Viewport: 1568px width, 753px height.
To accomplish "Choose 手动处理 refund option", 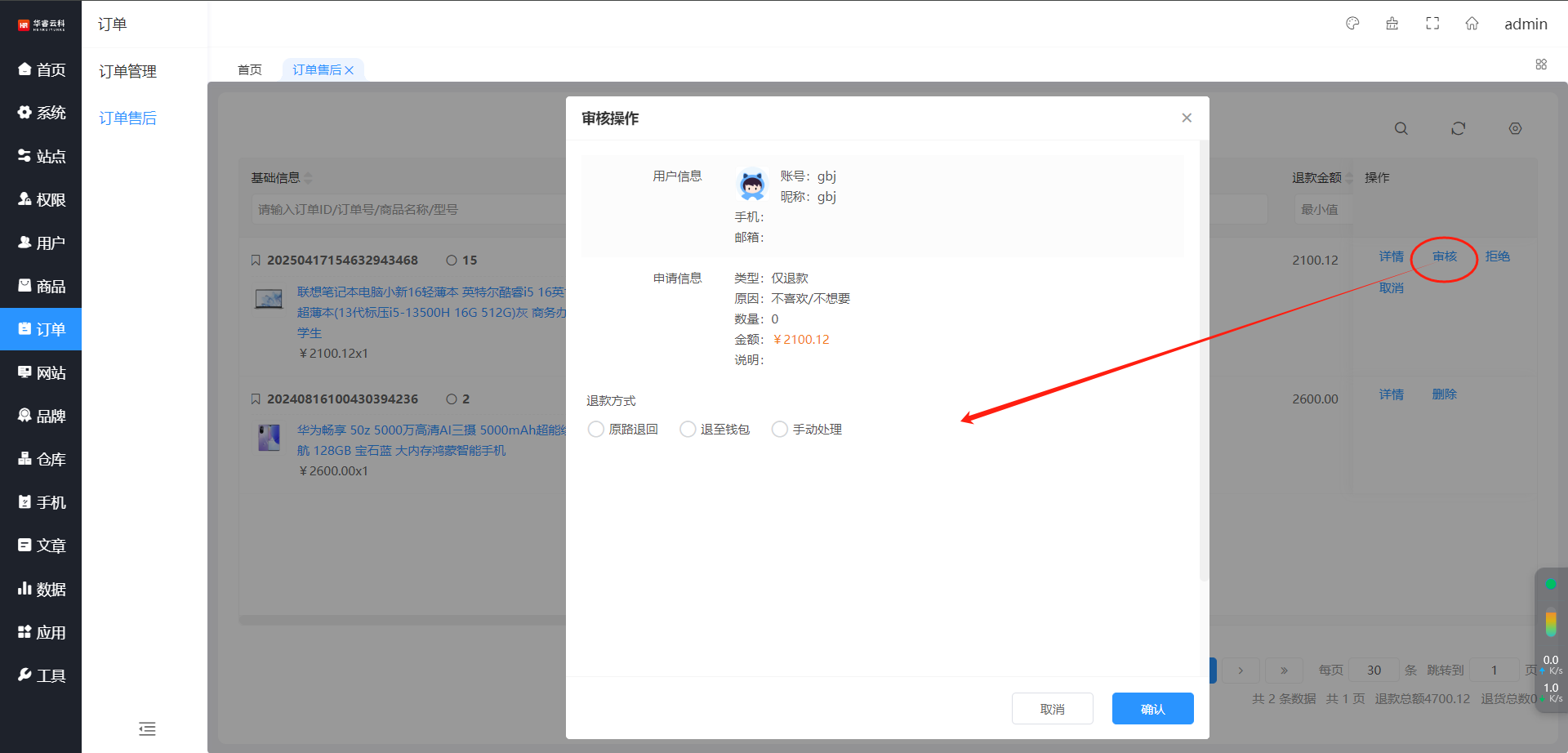I will (781, 430).
